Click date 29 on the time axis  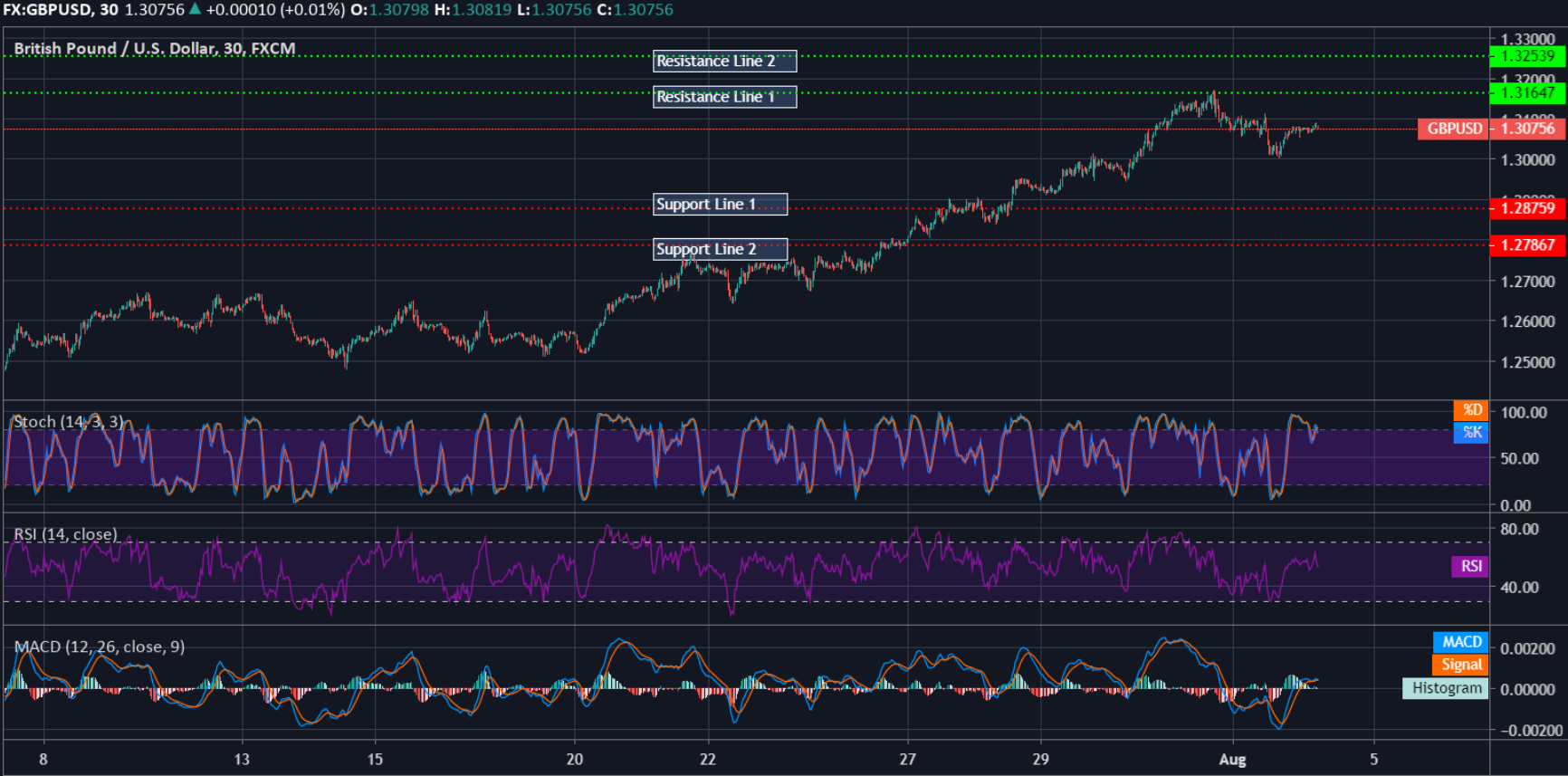pyautogui.click(x=1041, y=760)
